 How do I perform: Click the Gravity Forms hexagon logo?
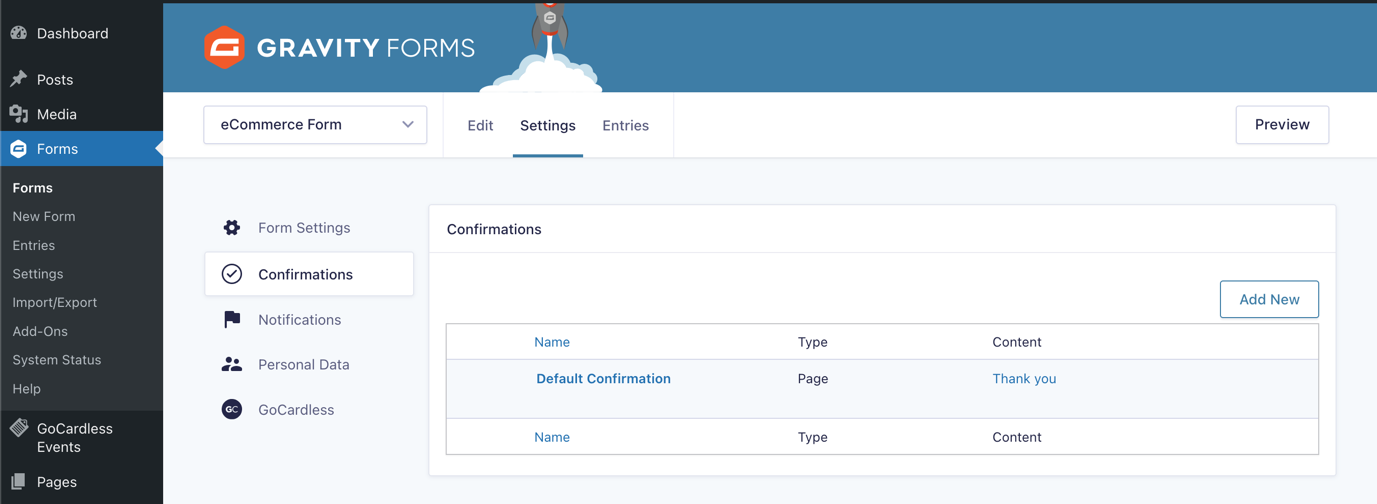coord(224,47)
